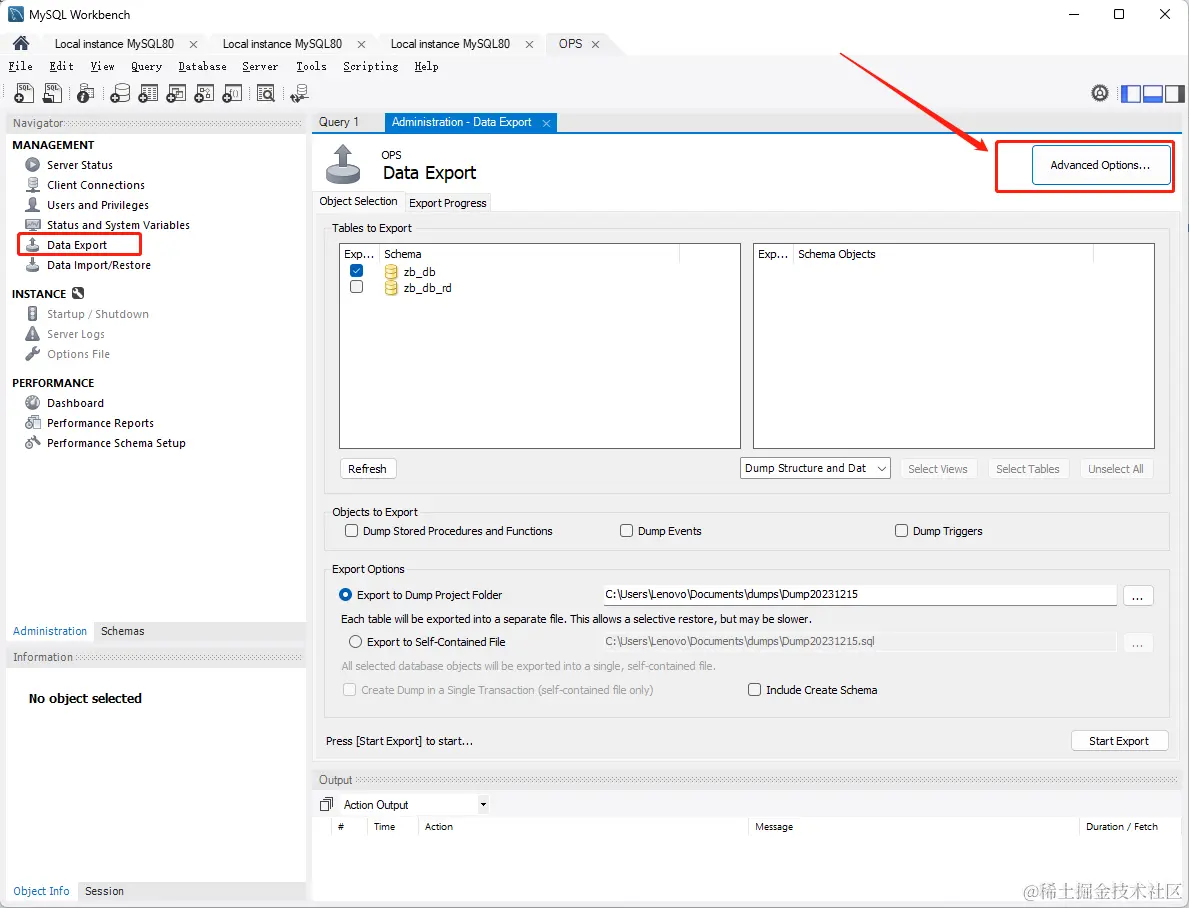This screenshot has height=908, width=1189.
Task: Open the Server menu
Action: pos(260,66)
